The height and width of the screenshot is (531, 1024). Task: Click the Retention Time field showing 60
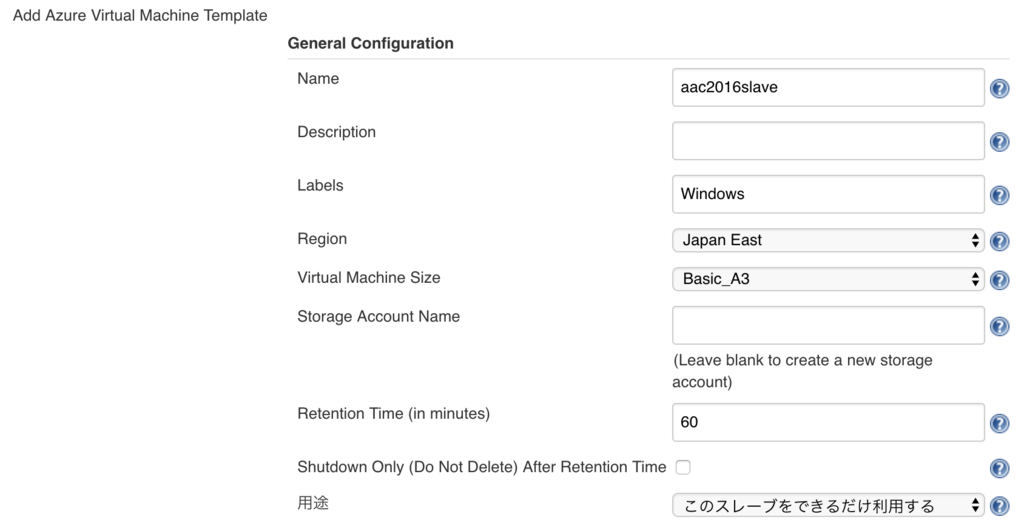[828, 423]
